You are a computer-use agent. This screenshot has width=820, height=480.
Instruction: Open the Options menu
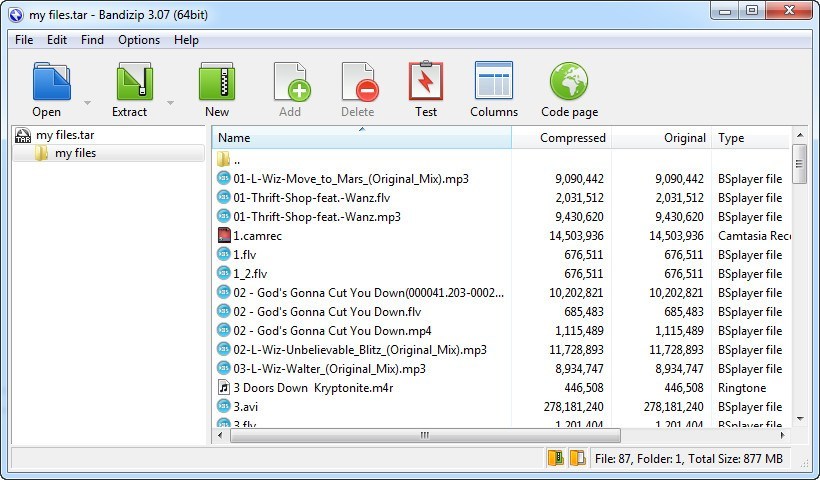(x=139, y=40)
